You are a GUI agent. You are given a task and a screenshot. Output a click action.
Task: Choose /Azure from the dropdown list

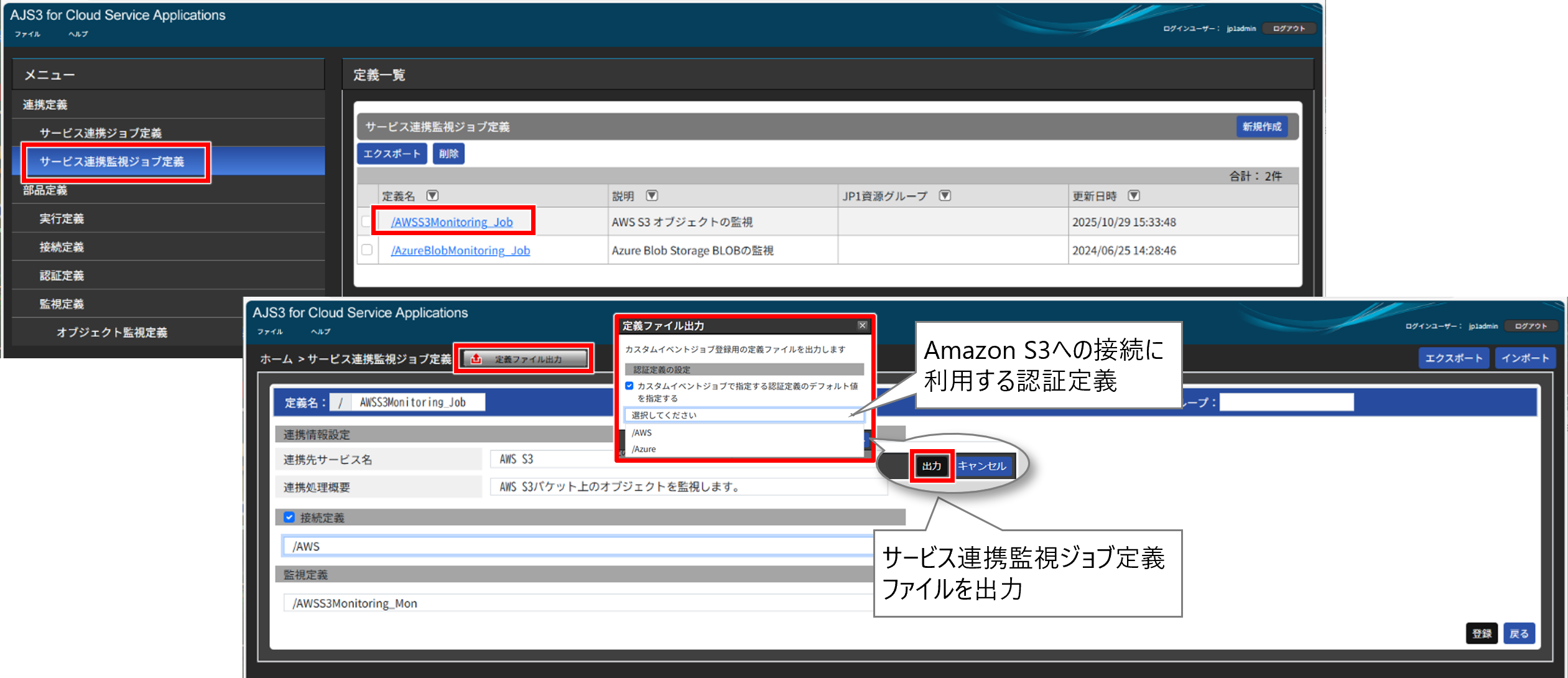(x=644, y=449)
